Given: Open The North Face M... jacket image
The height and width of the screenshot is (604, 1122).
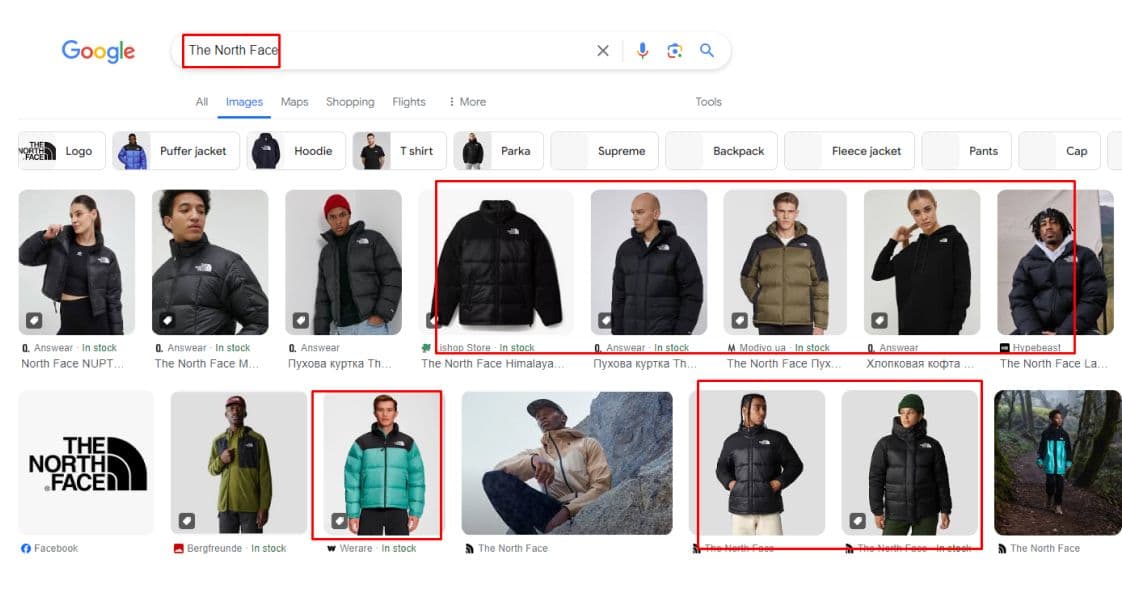Looking at the screenshot, I should click(x=210, y=262).
